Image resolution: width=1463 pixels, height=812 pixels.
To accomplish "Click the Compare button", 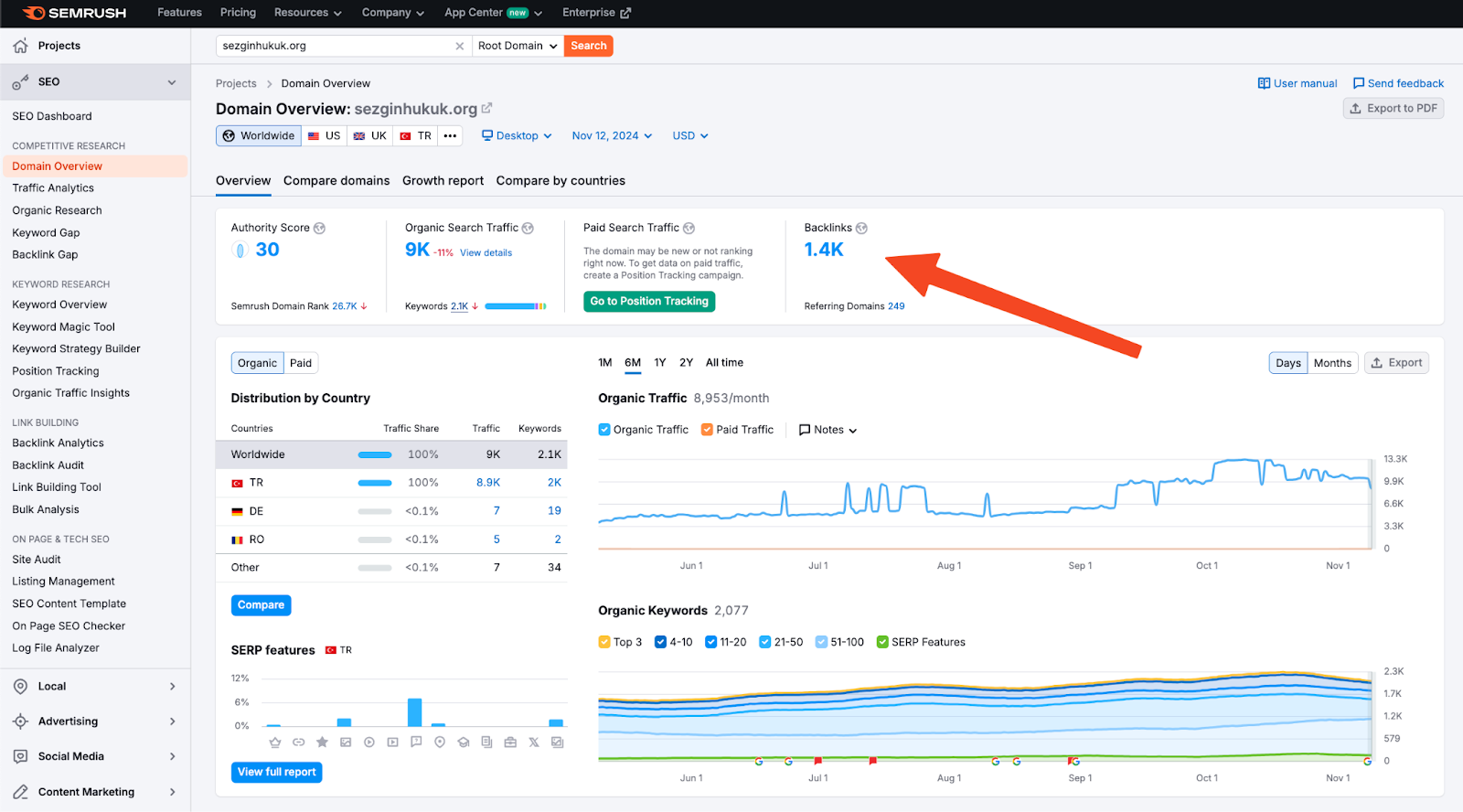I will pyautogui.click(x=261, y=605).
